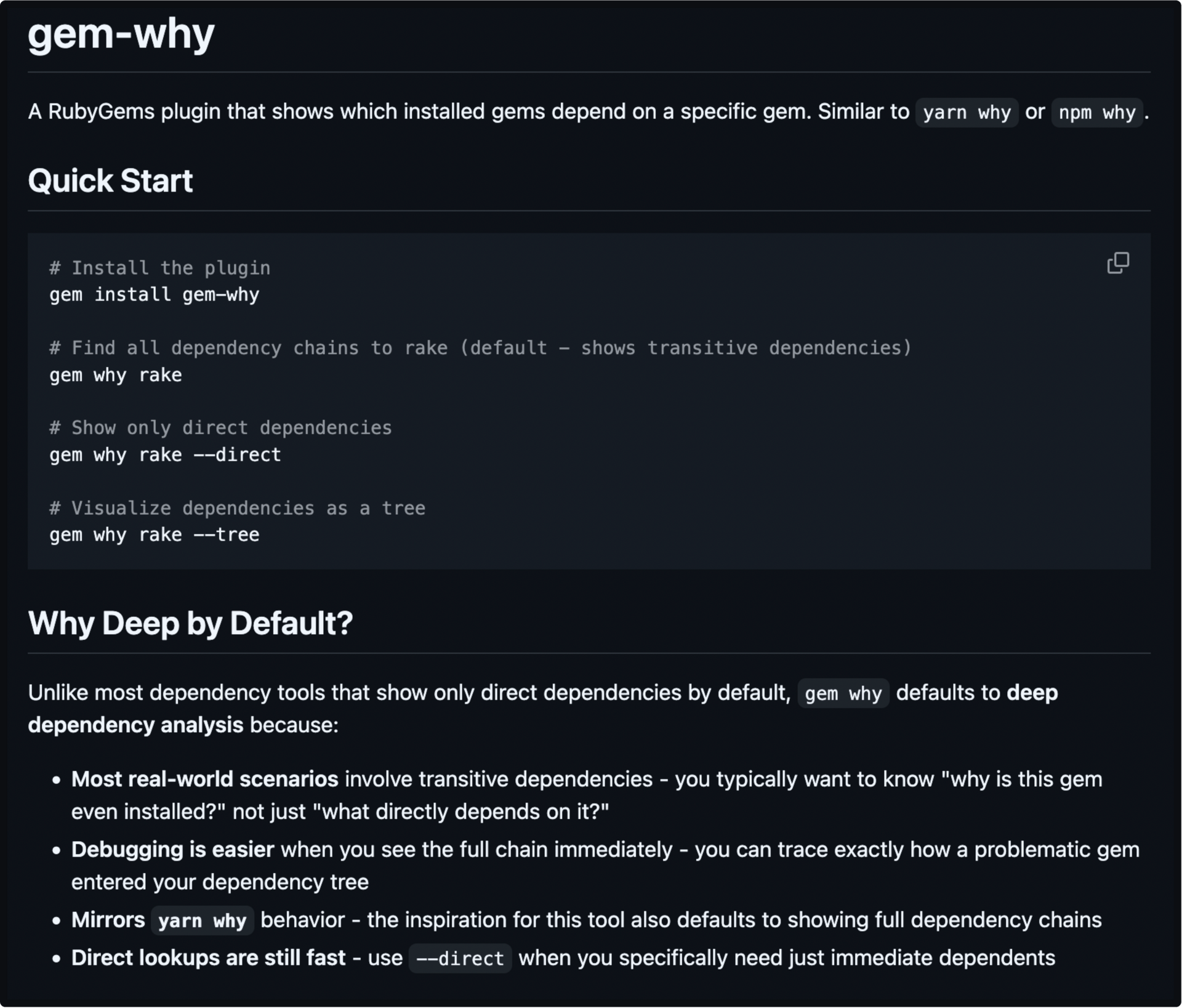Click the Debugging is easier bold text
The height and width of the screenshot is (1008, 1182).
172,850
